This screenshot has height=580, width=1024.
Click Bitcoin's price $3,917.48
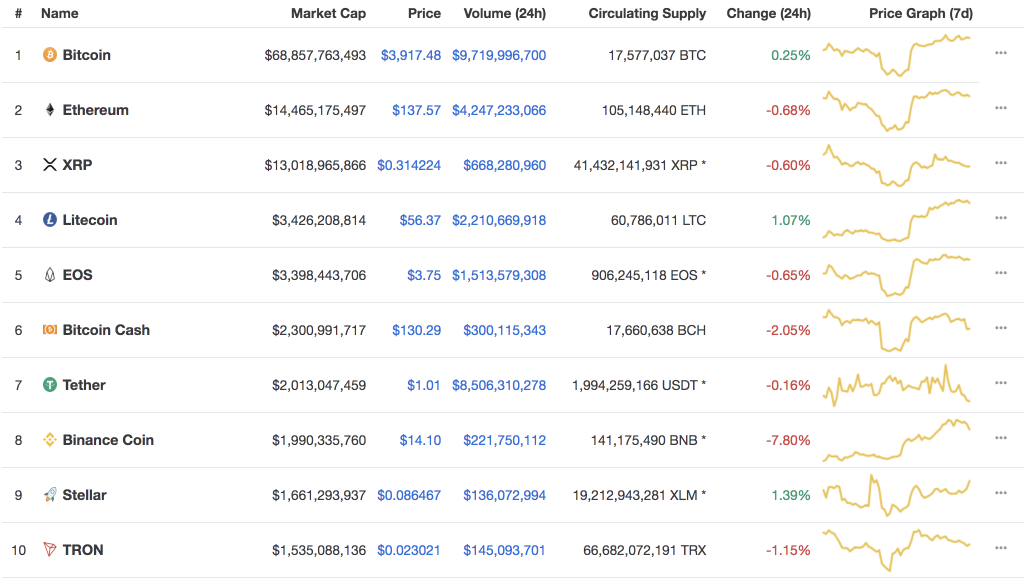click(411, 56)
